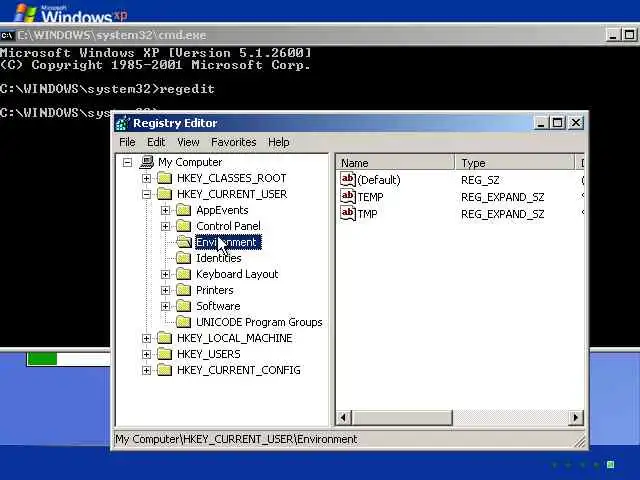Image resolution: width=640 pixels, height=480 pixels.
Task: Click the horizontal scrollbar right arrow
Action: [576, 418]
